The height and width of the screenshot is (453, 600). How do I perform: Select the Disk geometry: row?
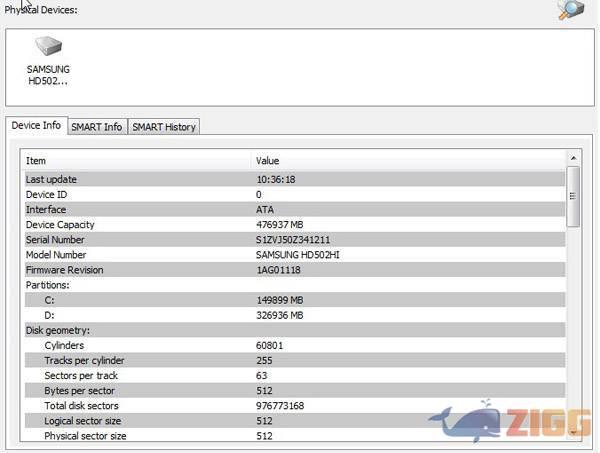click(x=295, y=330)
